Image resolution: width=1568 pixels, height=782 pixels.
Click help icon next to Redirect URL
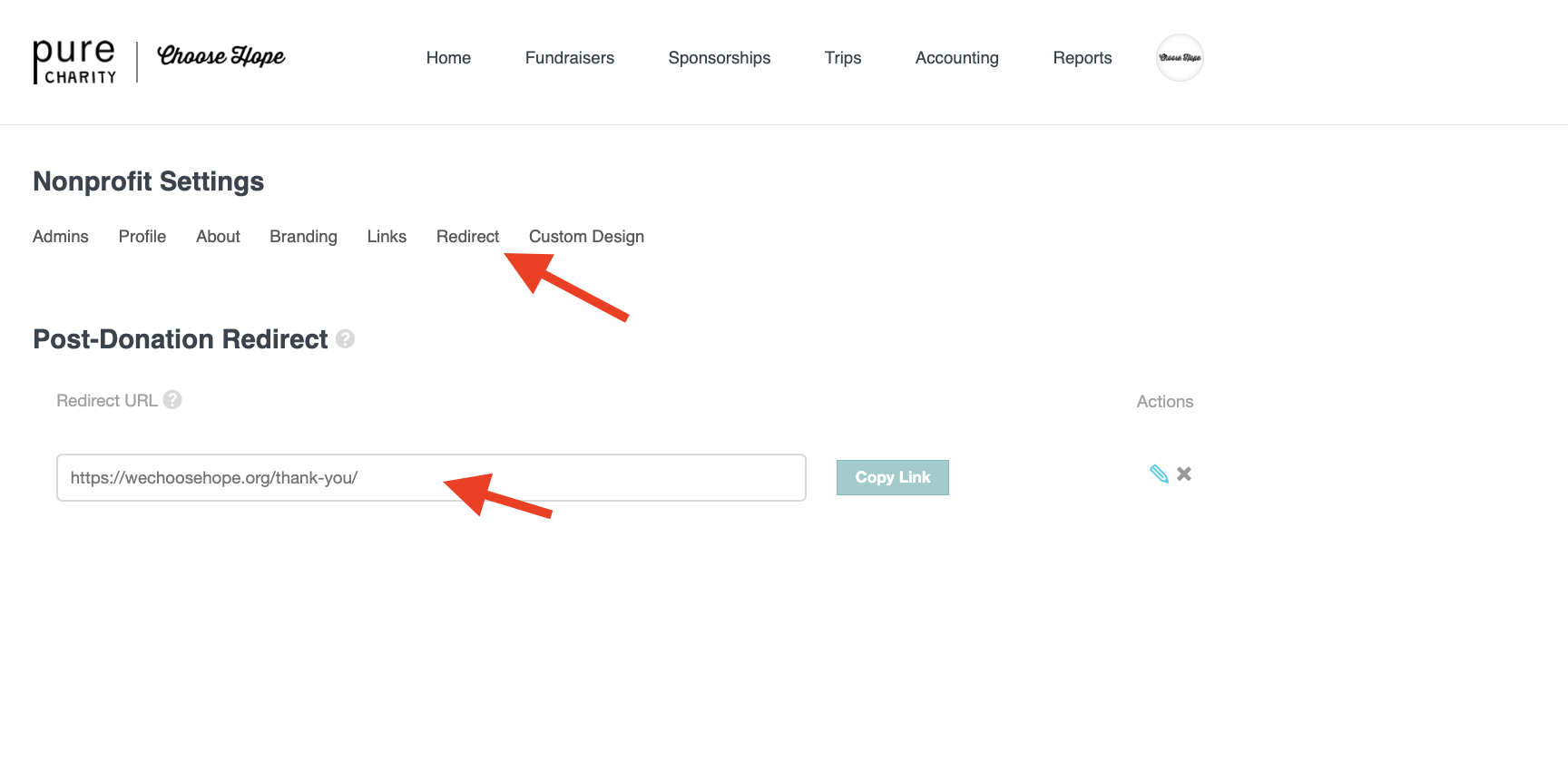tap(172, 400)
